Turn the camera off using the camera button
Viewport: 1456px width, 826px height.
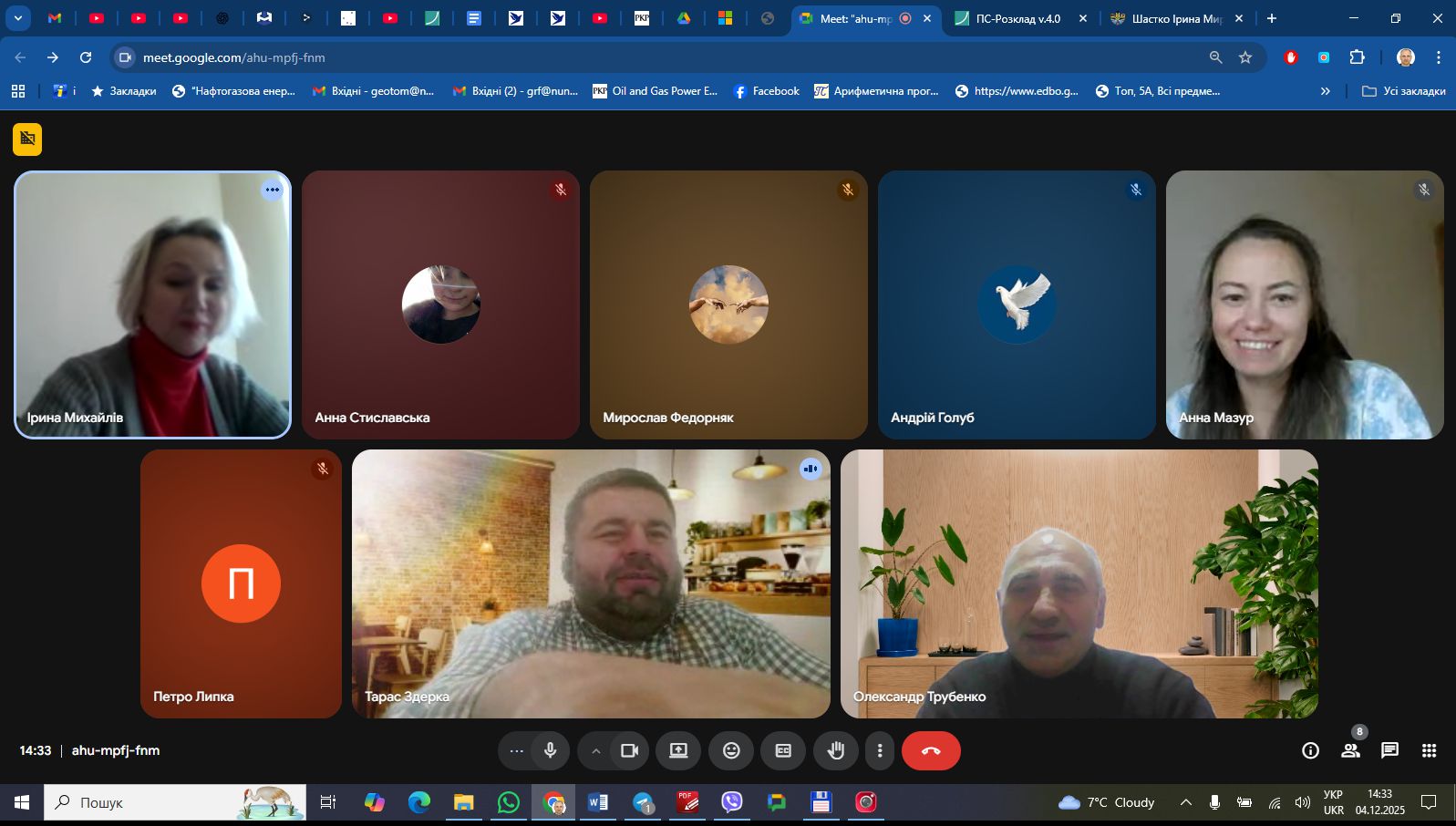click(629, 750)
